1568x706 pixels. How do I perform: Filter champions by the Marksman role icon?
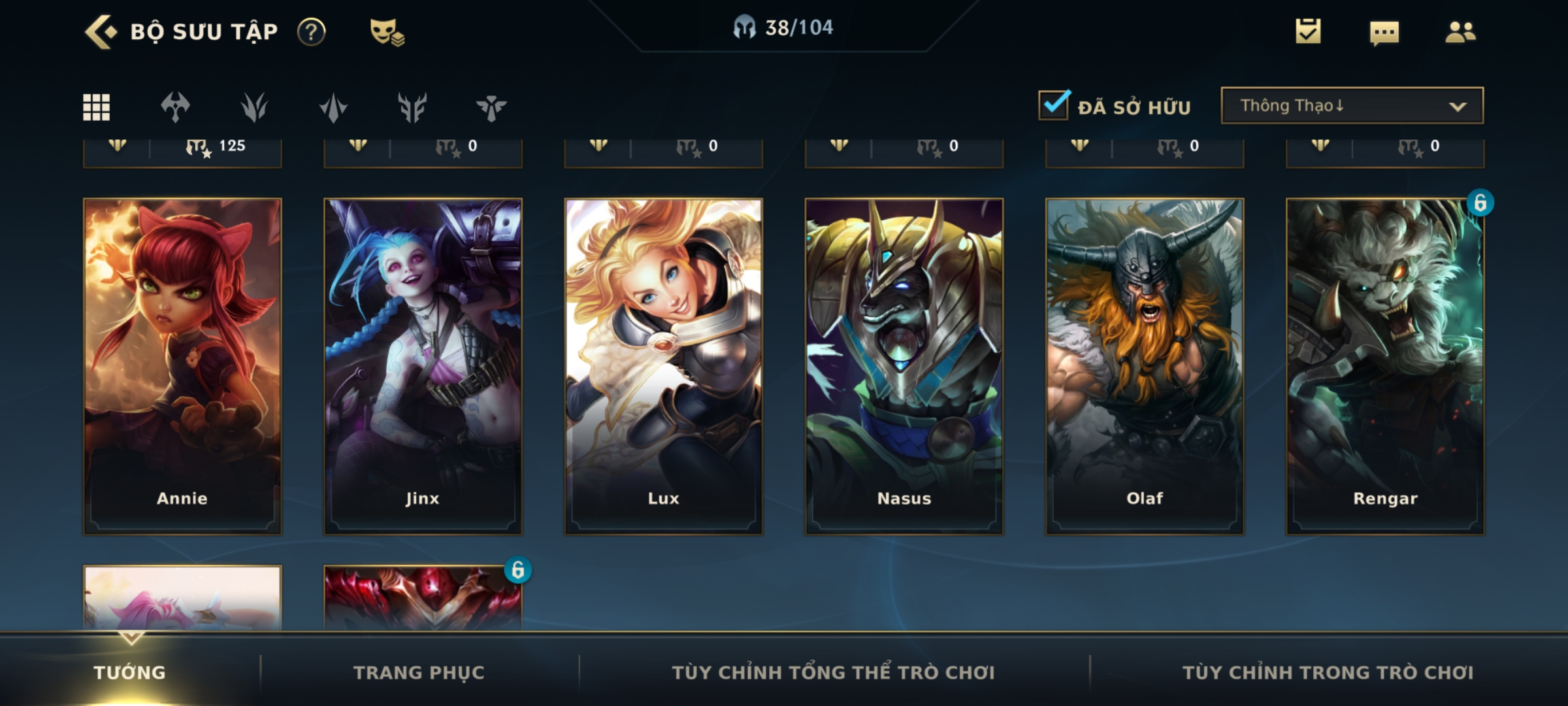coord(412,107)
